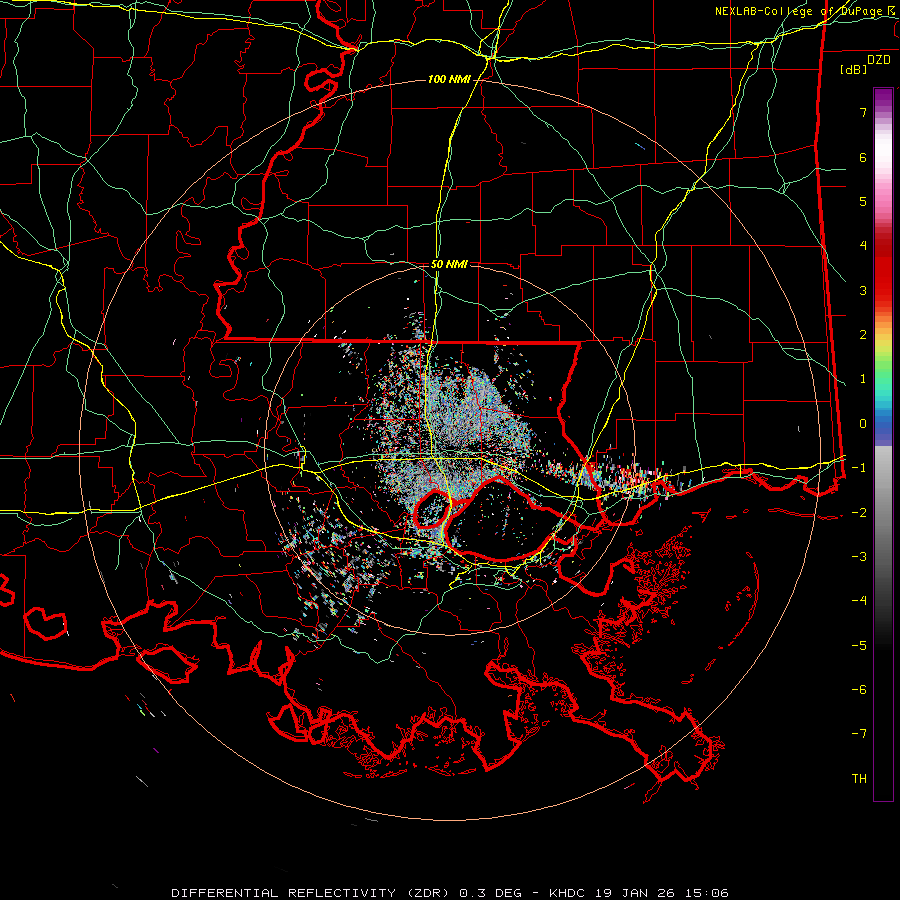Click the 2 value on color scale
Screen dimensions: 900x900
click(863, 335)
